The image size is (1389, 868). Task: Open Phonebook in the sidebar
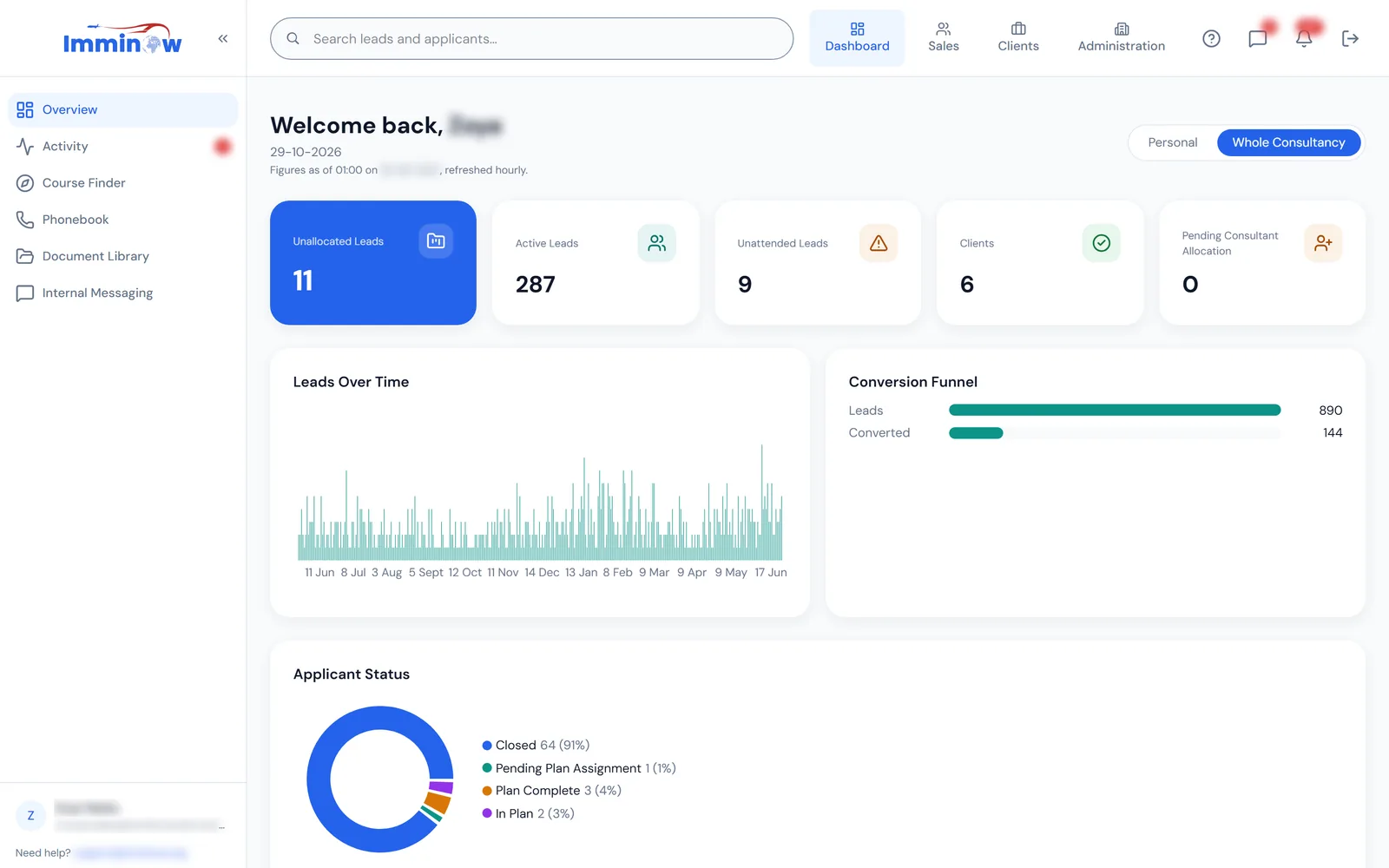(x=122, y=220)
